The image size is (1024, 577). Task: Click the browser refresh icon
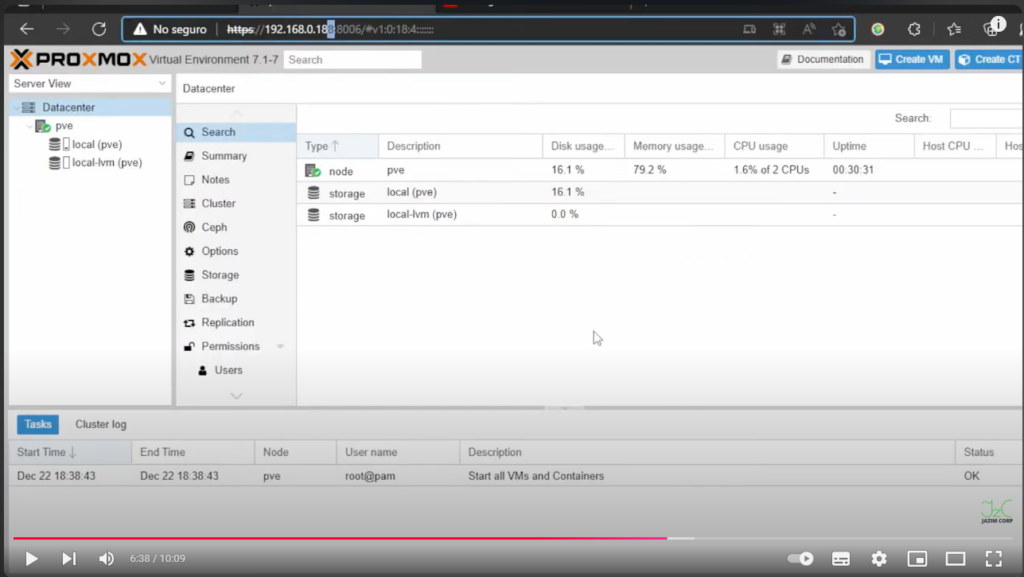click(x=99, y=29)
